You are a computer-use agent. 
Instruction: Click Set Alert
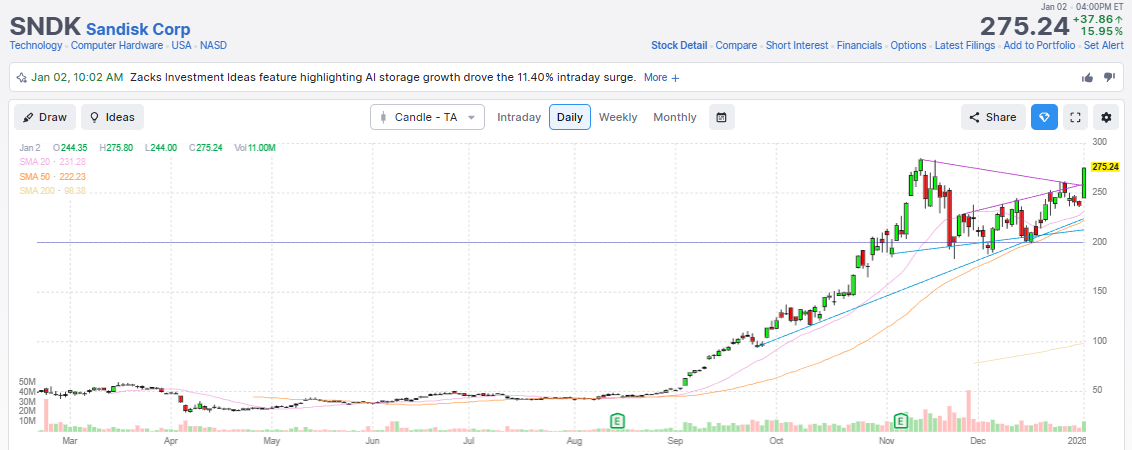pos(1104,45)
